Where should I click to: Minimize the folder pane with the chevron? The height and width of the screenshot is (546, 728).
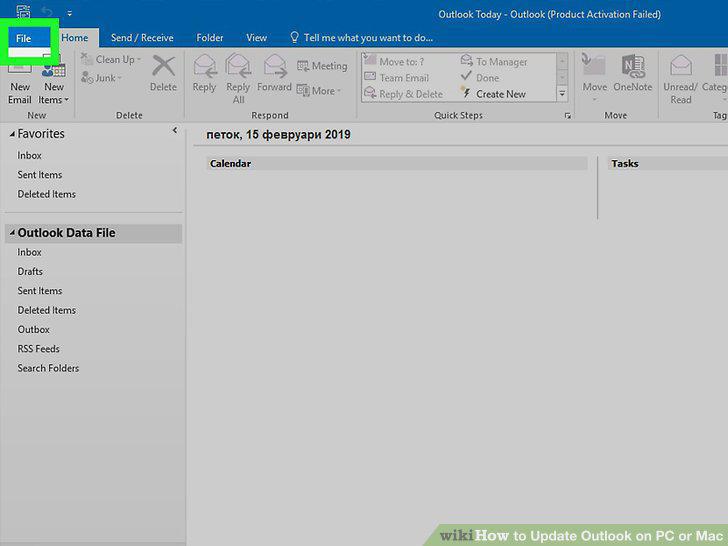175,130
